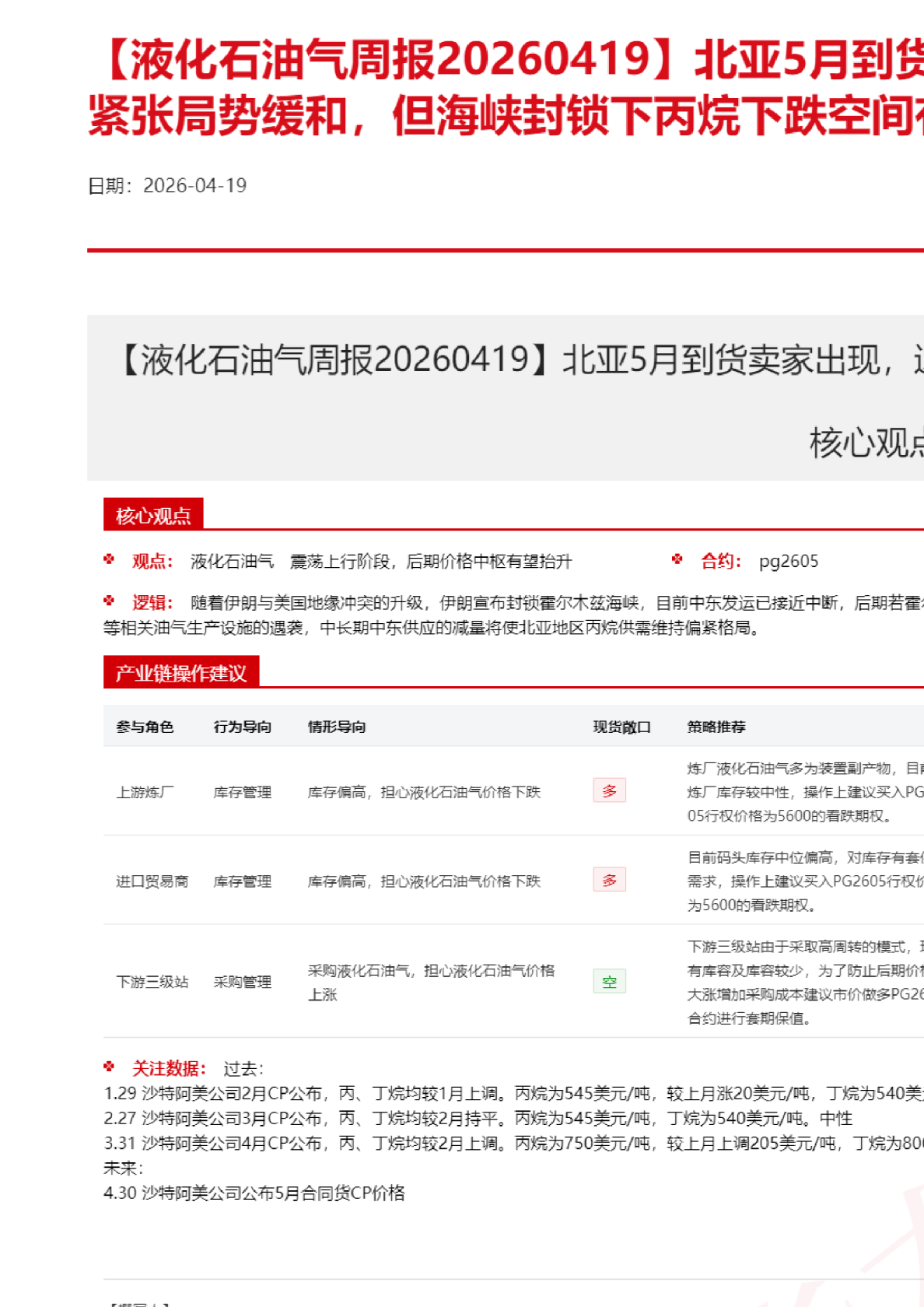Click 库存管理 in the 上游炼厂 row
This screenshot has height=1307, width=924.
(x=243, y=792)
